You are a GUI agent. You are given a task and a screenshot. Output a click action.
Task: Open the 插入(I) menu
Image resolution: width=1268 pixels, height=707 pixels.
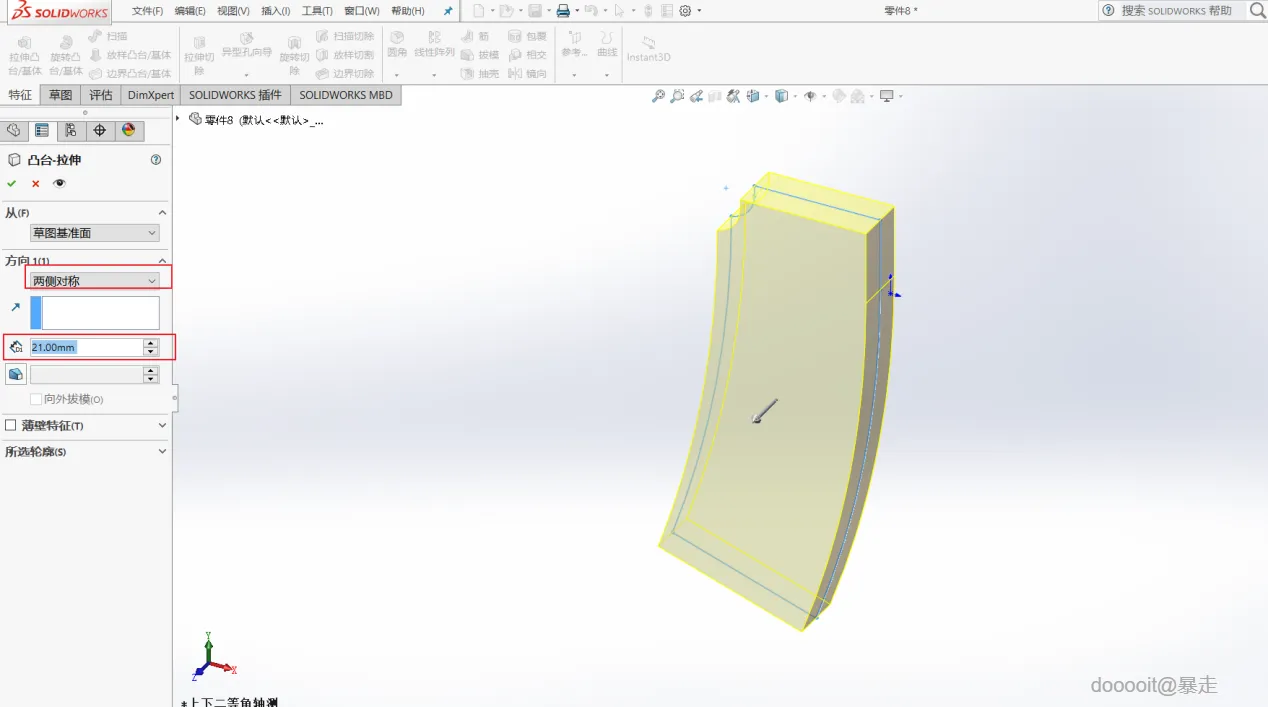275,11
